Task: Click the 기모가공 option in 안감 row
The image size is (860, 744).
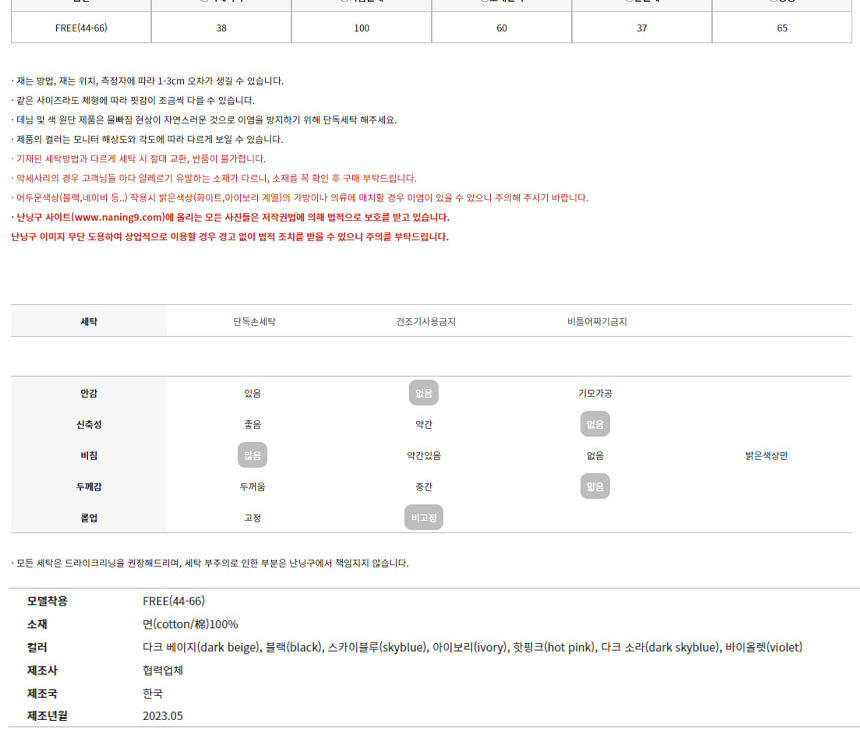Action: 595,394
